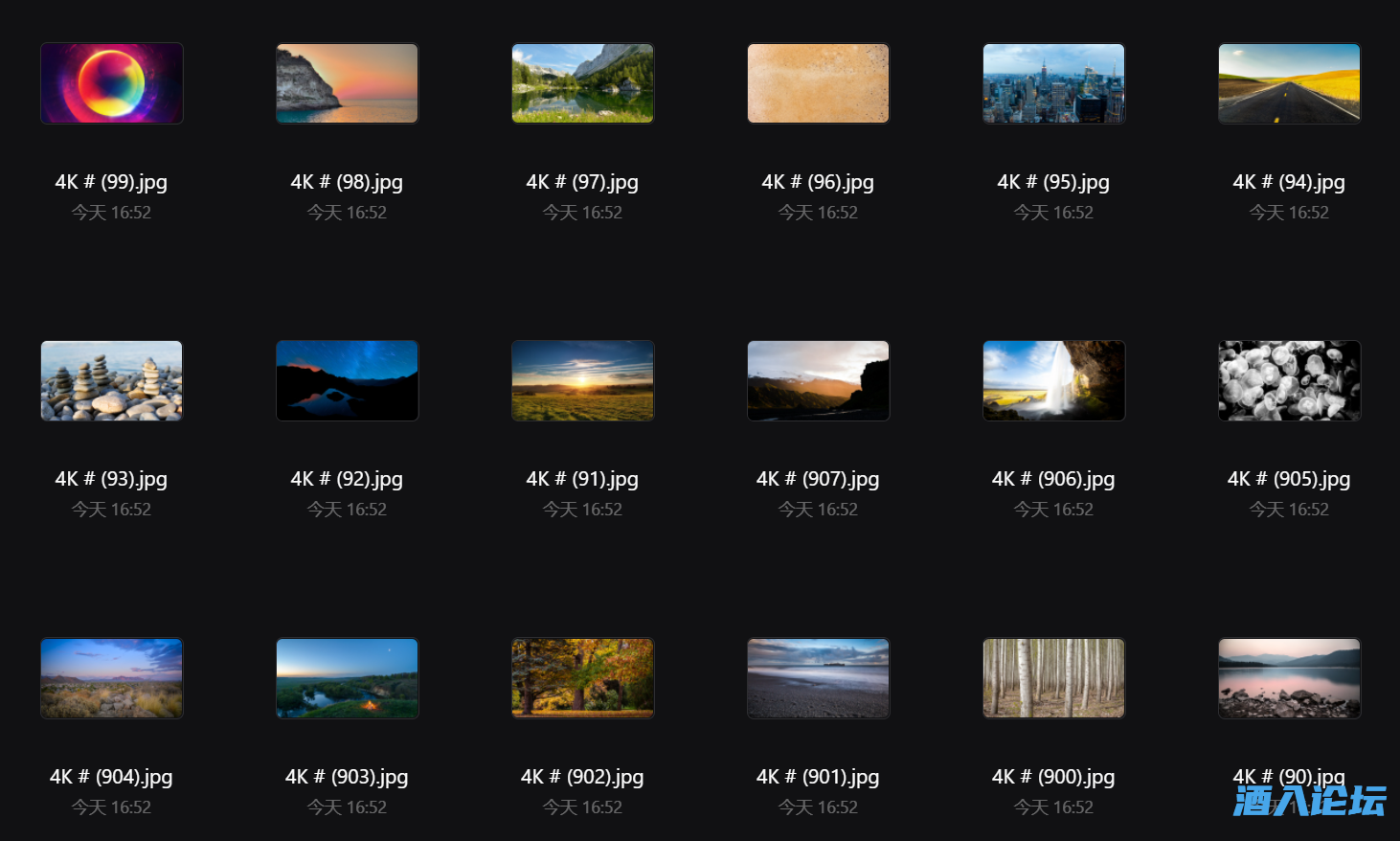Pick the file name "4K # (903).jpg"
Viewport: 1400px width, 841px height.
point(347,777)
